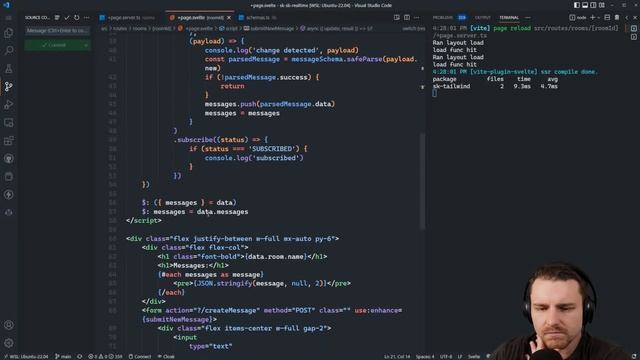Expand the Commit button dropdown arrow
The height and width of the screenshot is (360, 640).
point(86,45)
